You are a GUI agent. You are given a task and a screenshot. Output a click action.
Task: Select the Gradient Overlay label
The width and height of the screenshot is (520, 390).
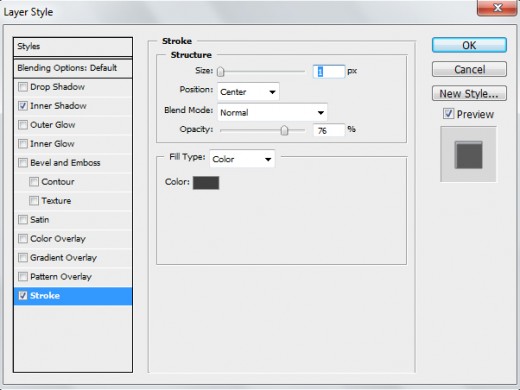(64, 258)
